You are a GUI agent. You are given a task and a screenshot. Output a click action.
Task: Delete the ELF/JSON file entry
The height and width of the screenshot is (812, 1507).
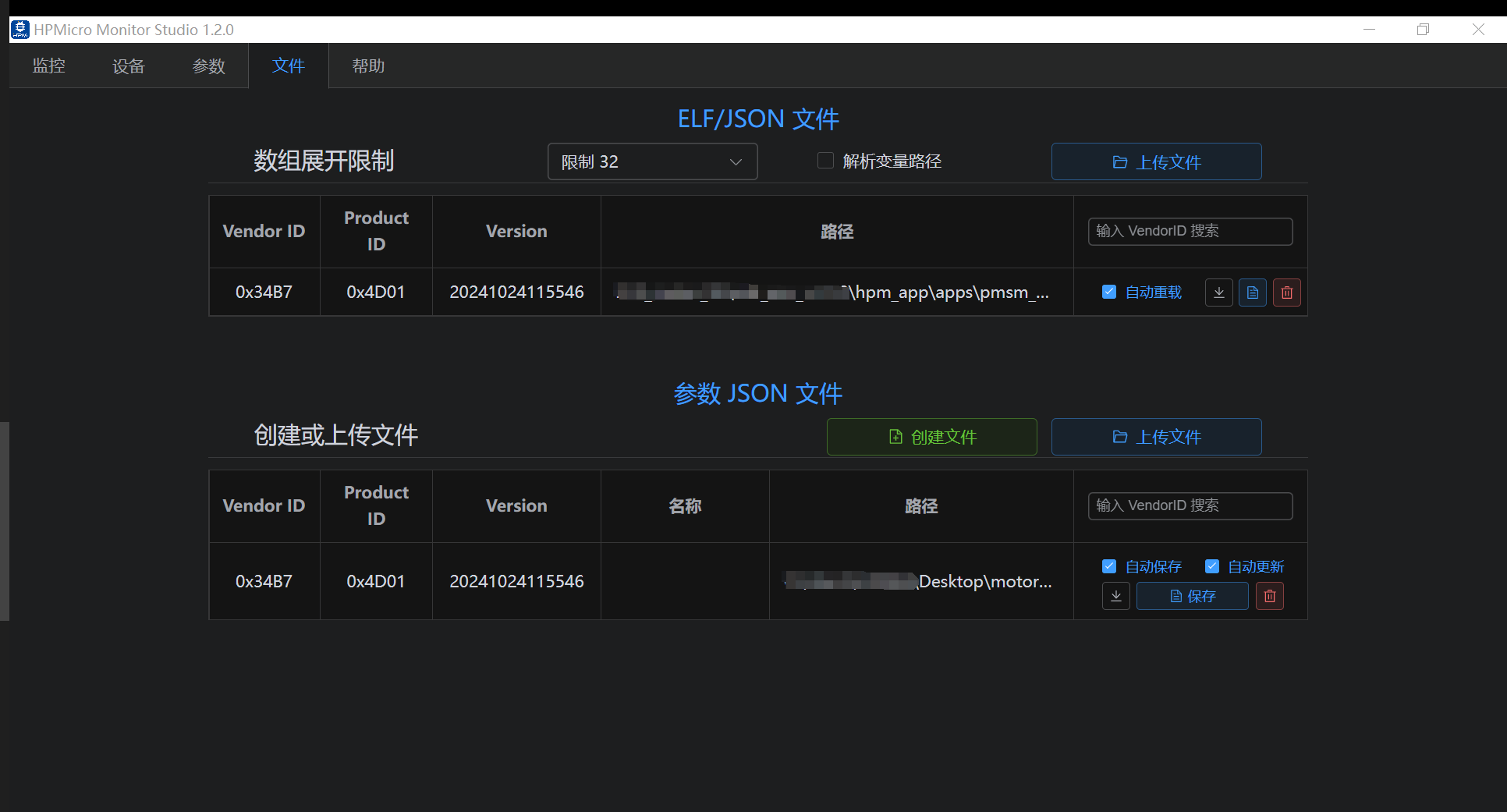click(1287, 293)
